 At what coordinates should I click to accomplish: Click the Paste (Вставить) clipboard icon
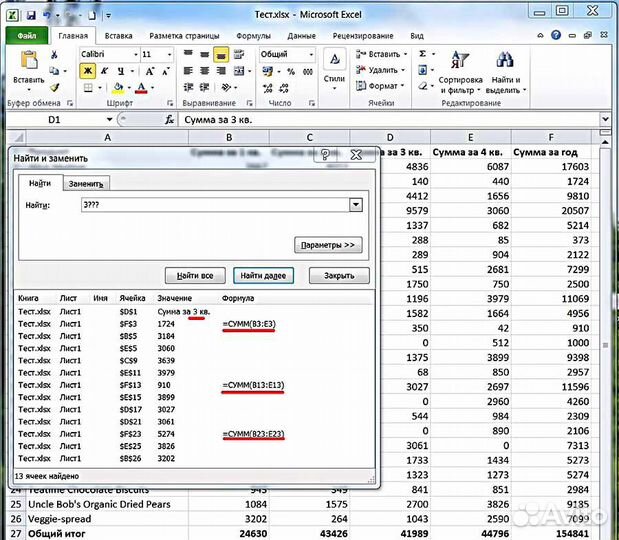(29, 60)
